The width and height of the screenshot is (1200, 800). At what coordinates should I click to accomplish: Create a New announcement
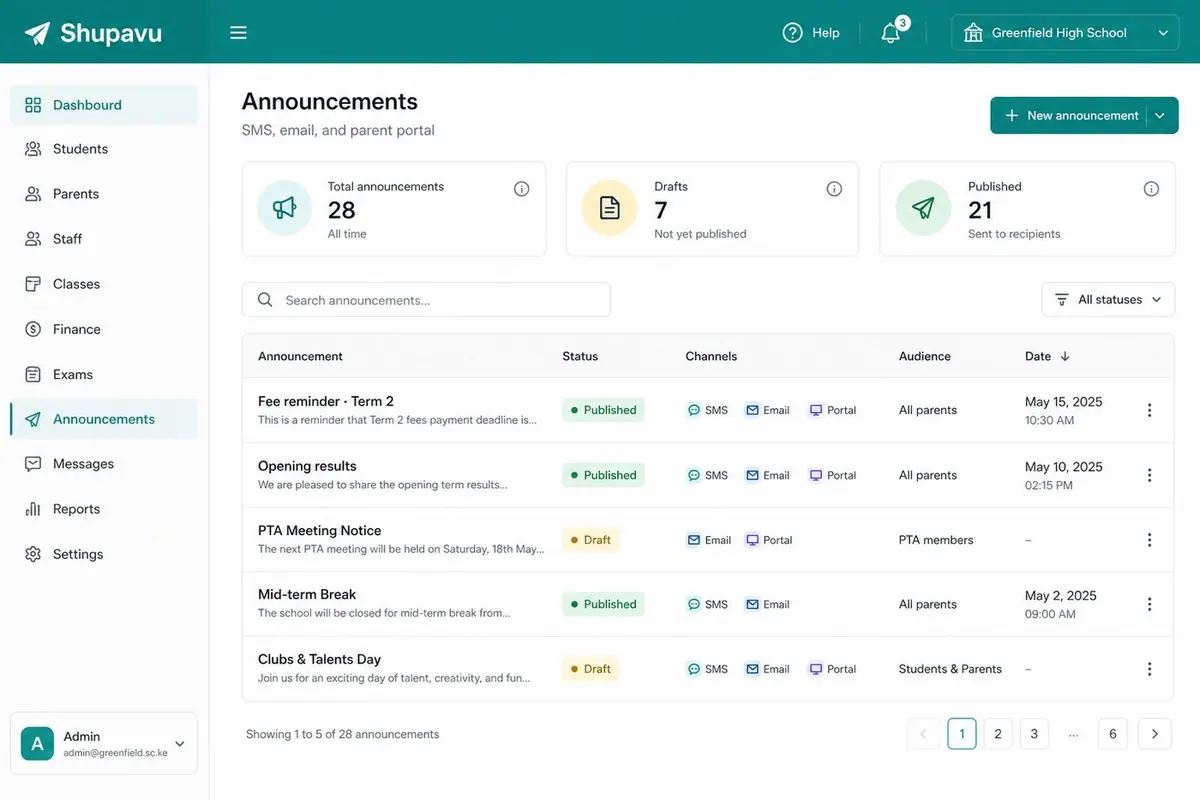click(x=1068, y=115)
